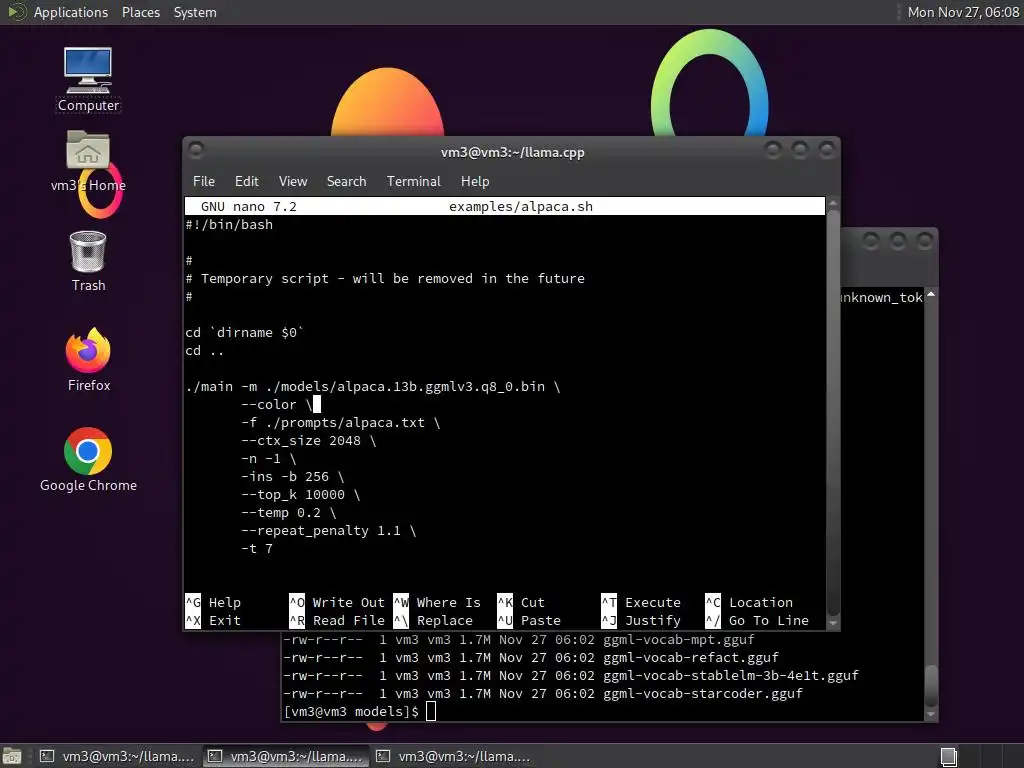Click the '[vm3@vm3 models]$' prompt line
The height and width of the screenshot is (768, 1024).
pyautogui.click(x=351, y=711)
